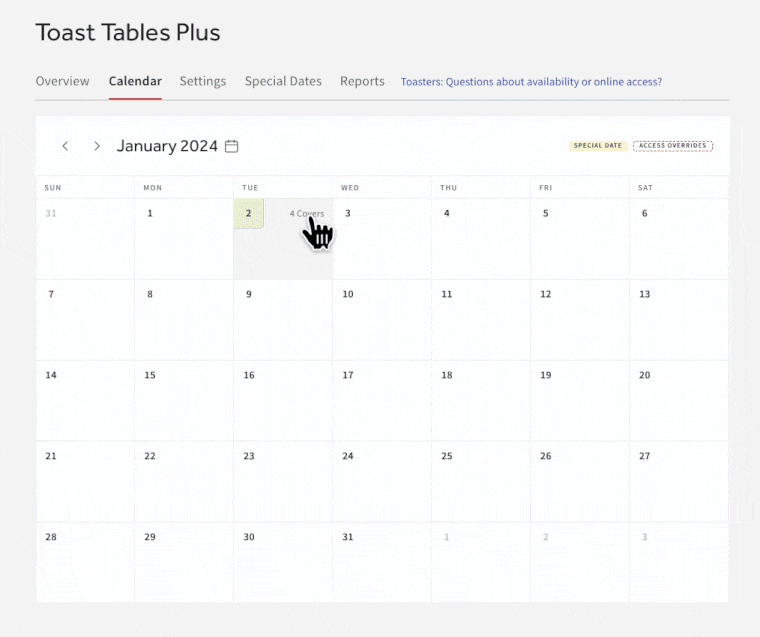Open the Special Dates tab

point(283,81)
